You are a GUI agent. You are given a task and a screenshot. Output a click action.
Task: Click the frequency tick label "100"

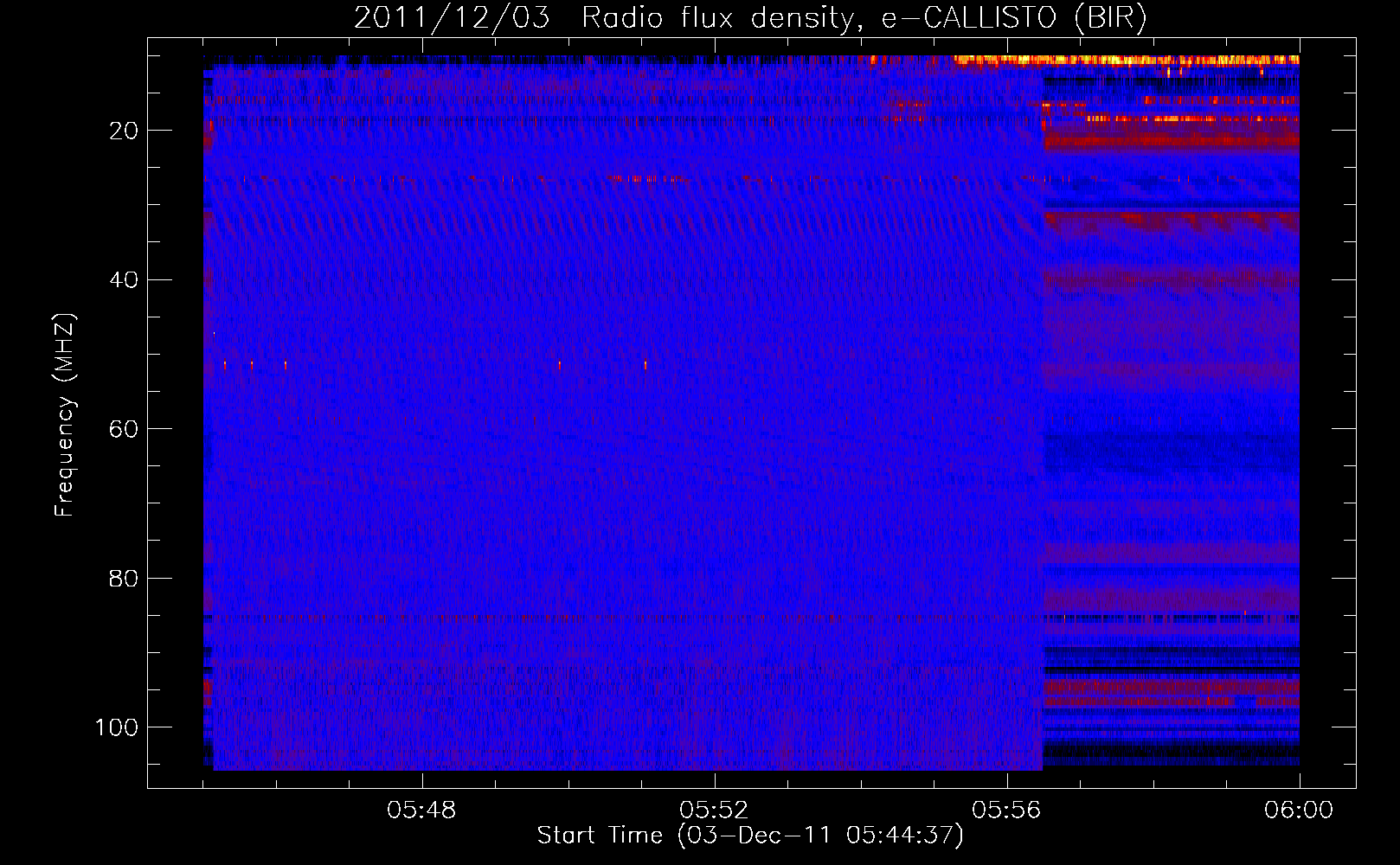click(x=116, y=727)
